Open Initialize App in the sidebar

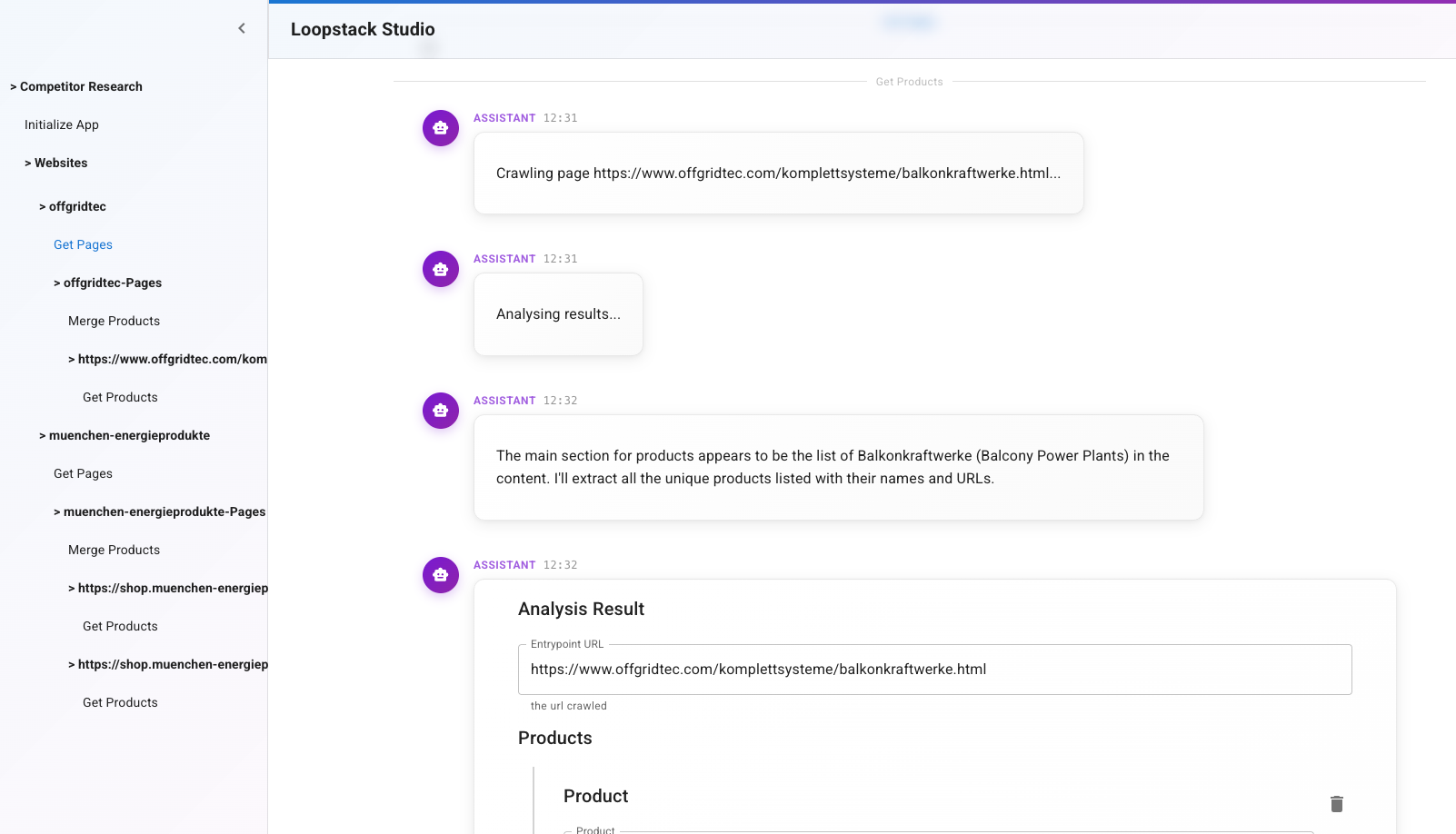tap(62, 124)
